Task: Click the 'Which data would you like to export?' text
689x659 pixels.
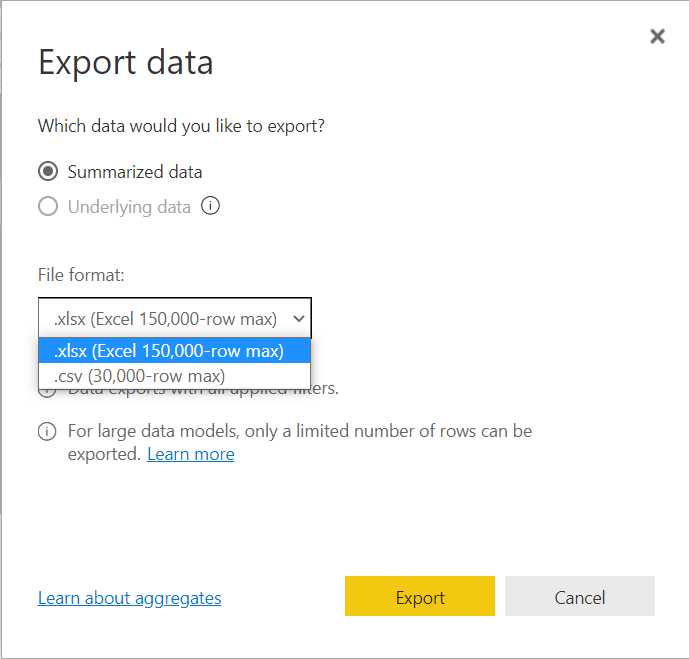Action: click(181, 126)
